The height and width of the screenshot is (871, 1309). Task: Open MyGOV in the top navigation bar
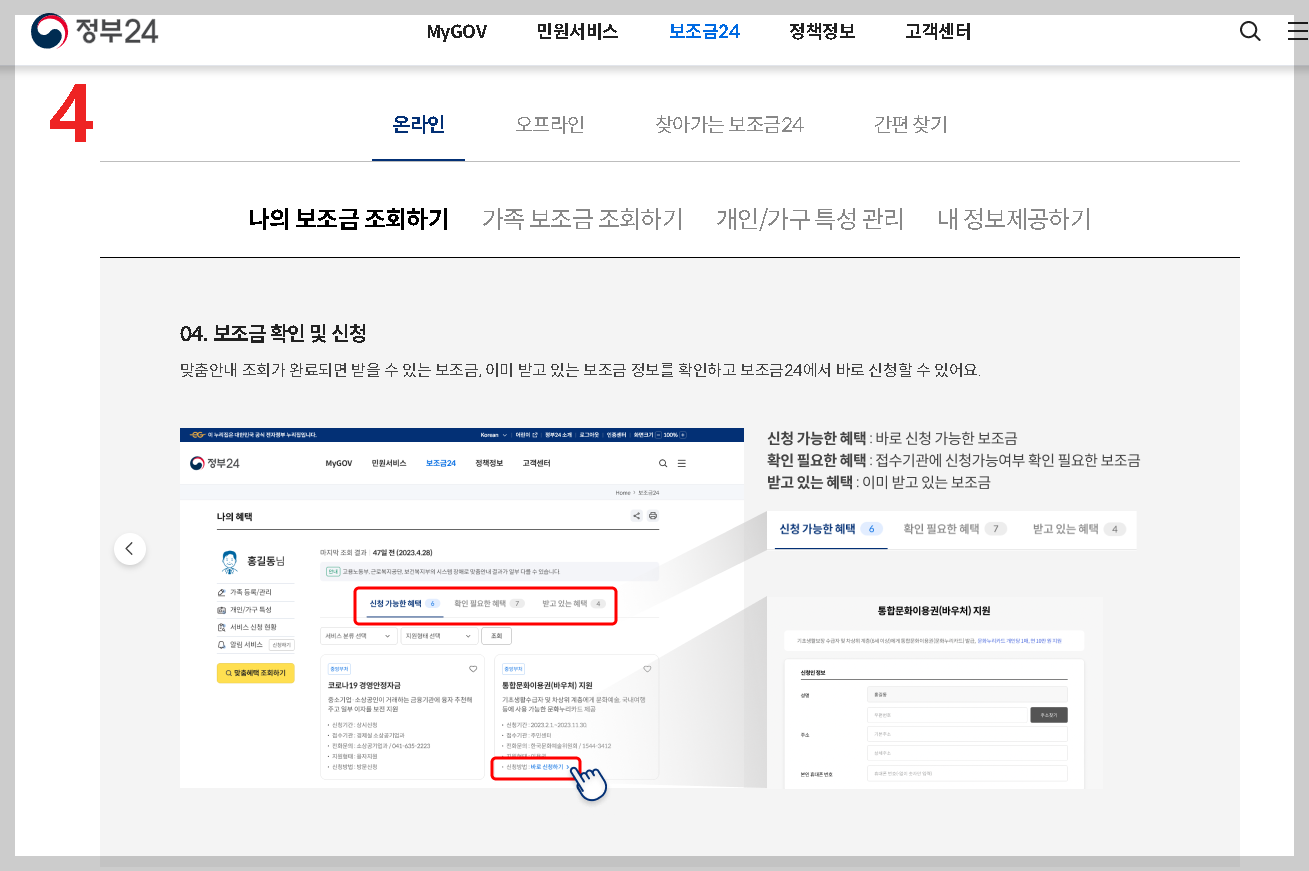pyautogui.click(x=457, y=31)
